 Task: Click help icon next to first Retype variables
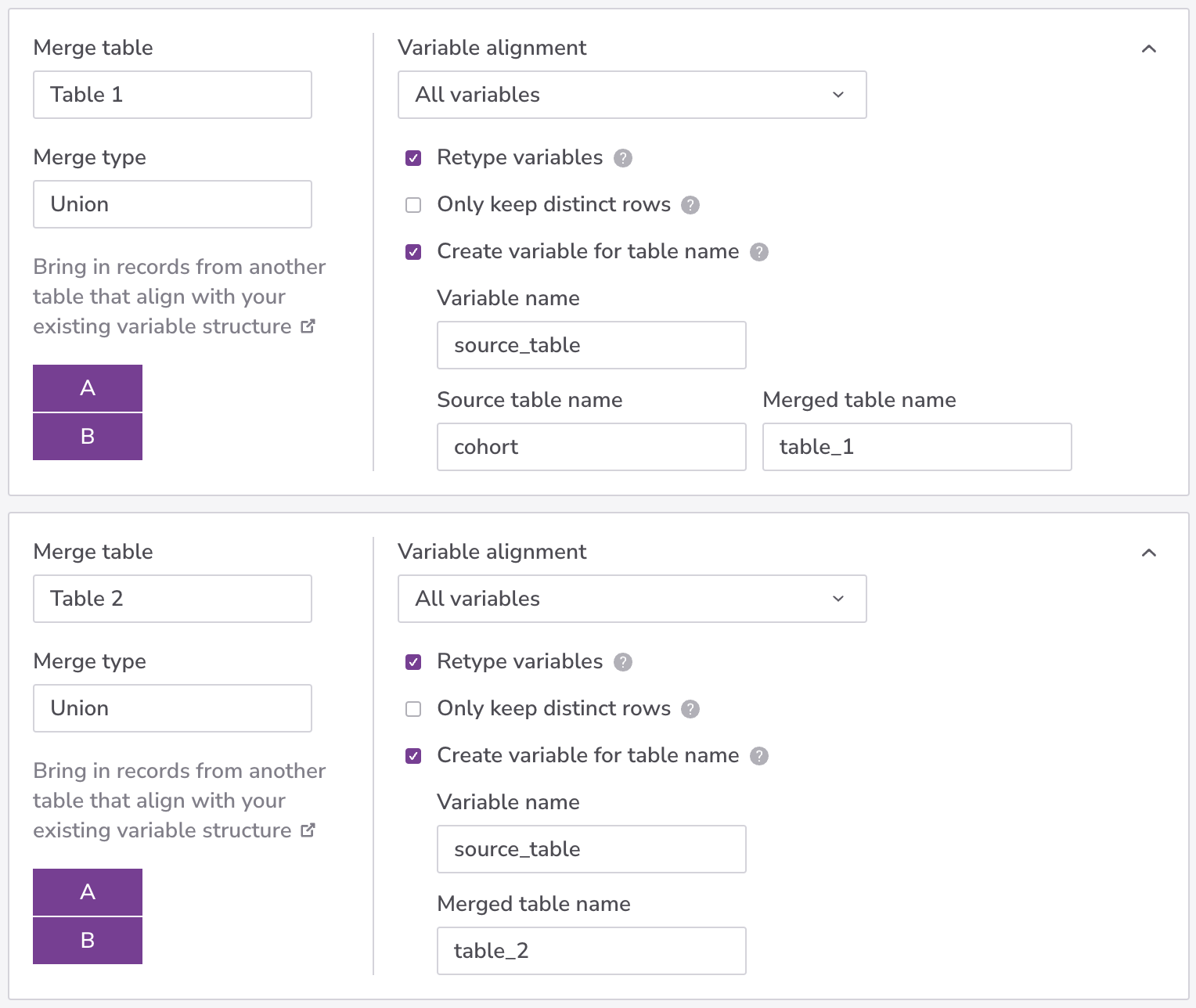[x=622, y=158]
